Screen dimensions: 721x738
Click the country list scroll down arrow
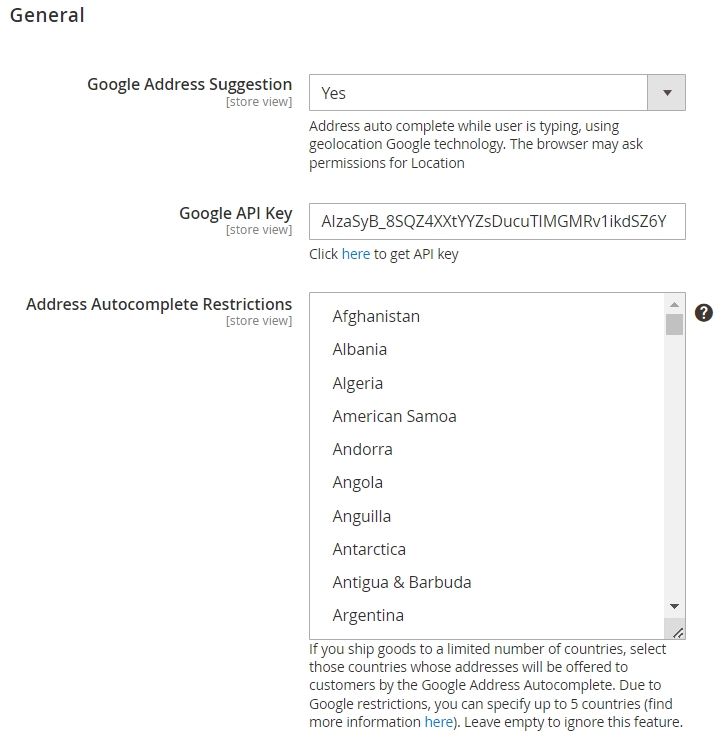[674, 606]
